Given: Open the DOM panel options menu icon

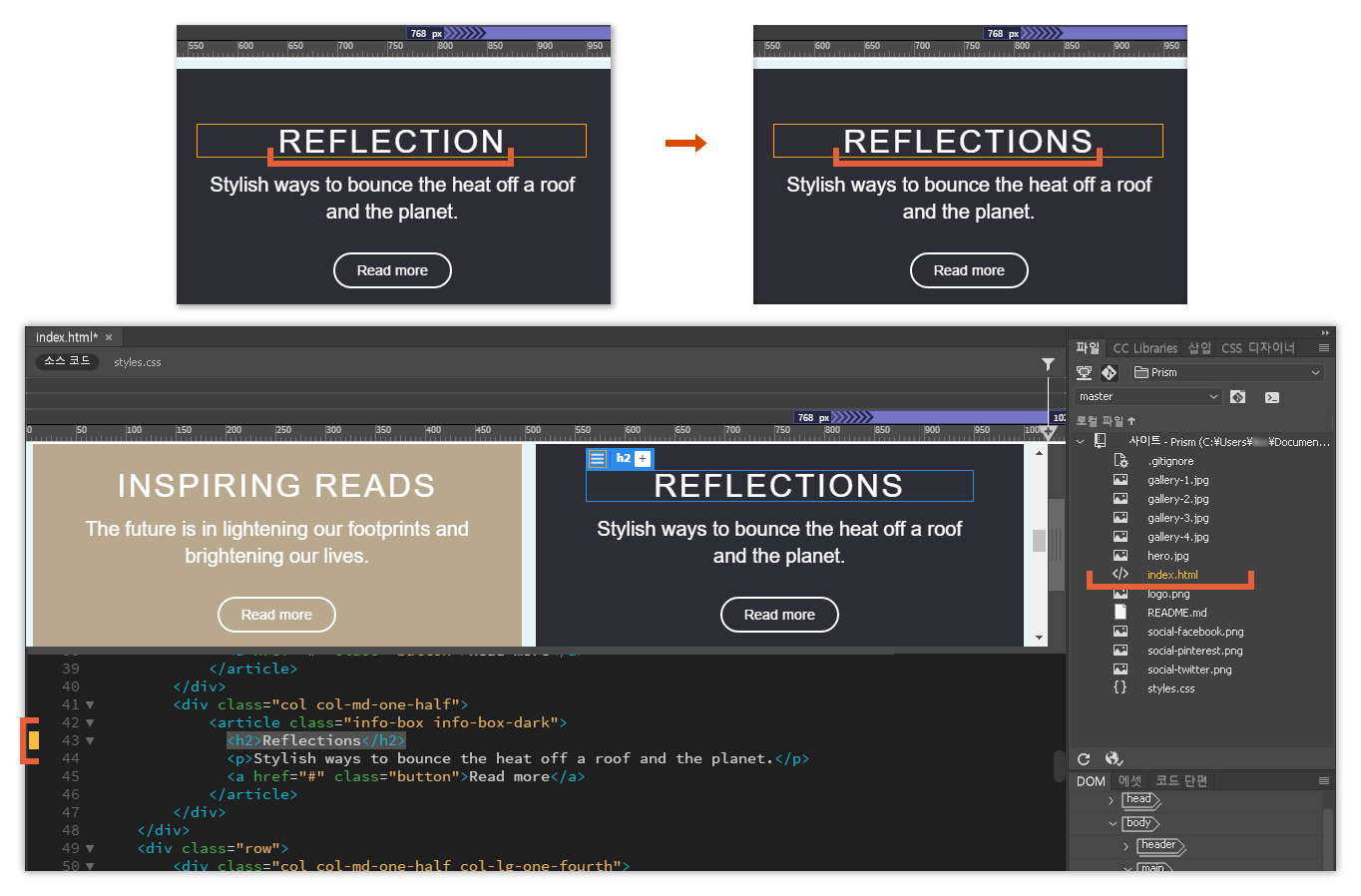Looking at the screenshot, I should [1324, 781].
